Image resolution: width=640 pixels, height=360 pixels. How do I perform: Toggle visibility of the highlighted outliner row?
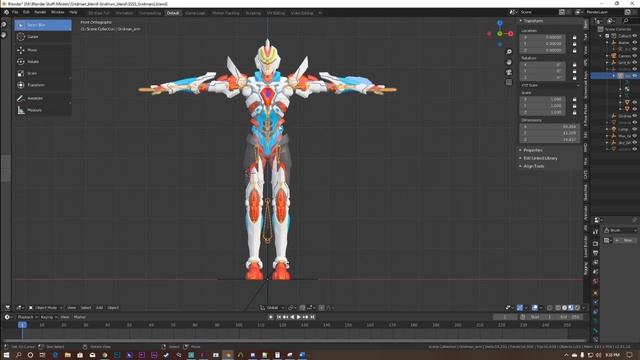[x=635, y=76]
